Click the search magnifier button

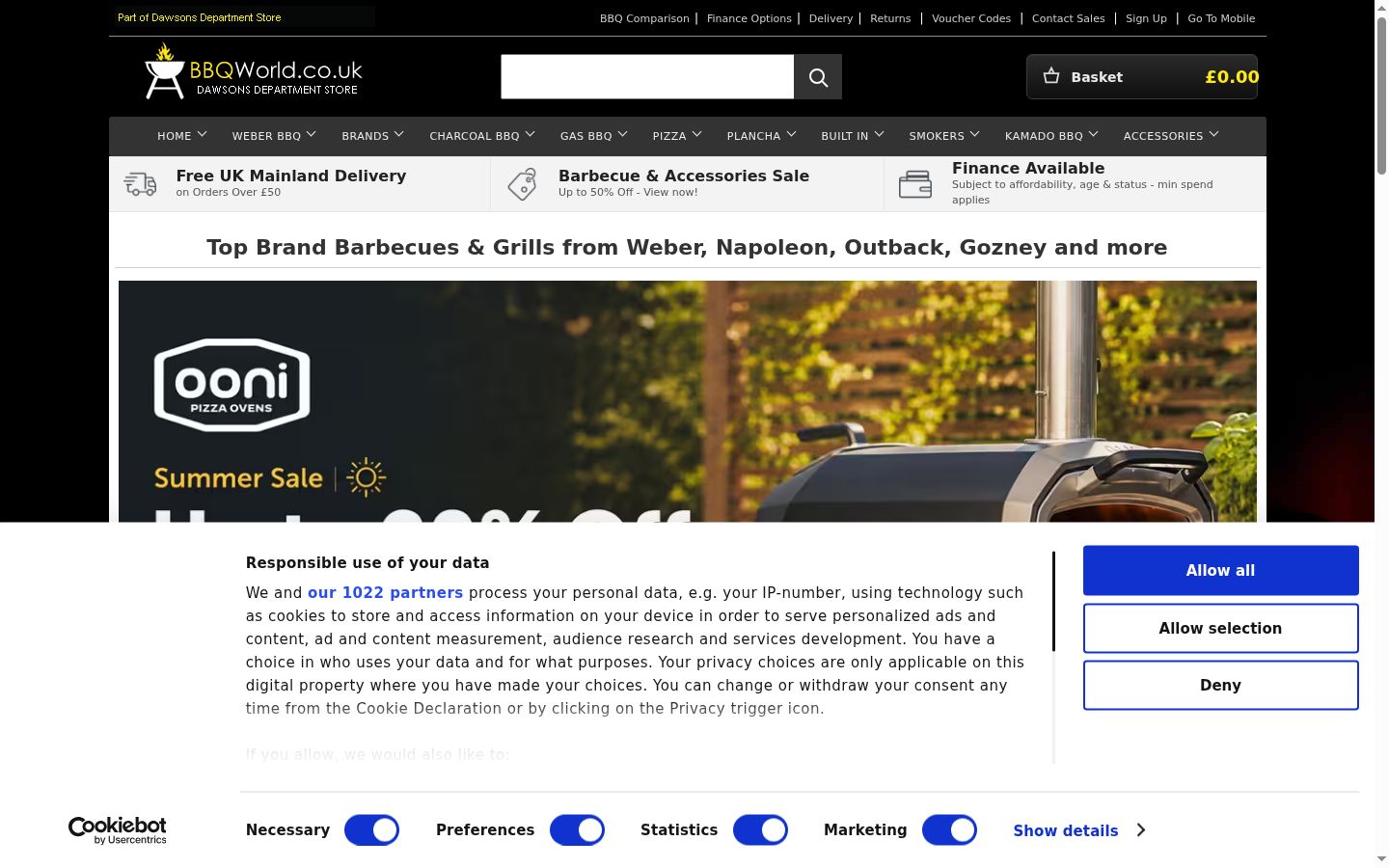tap(818, 77)
